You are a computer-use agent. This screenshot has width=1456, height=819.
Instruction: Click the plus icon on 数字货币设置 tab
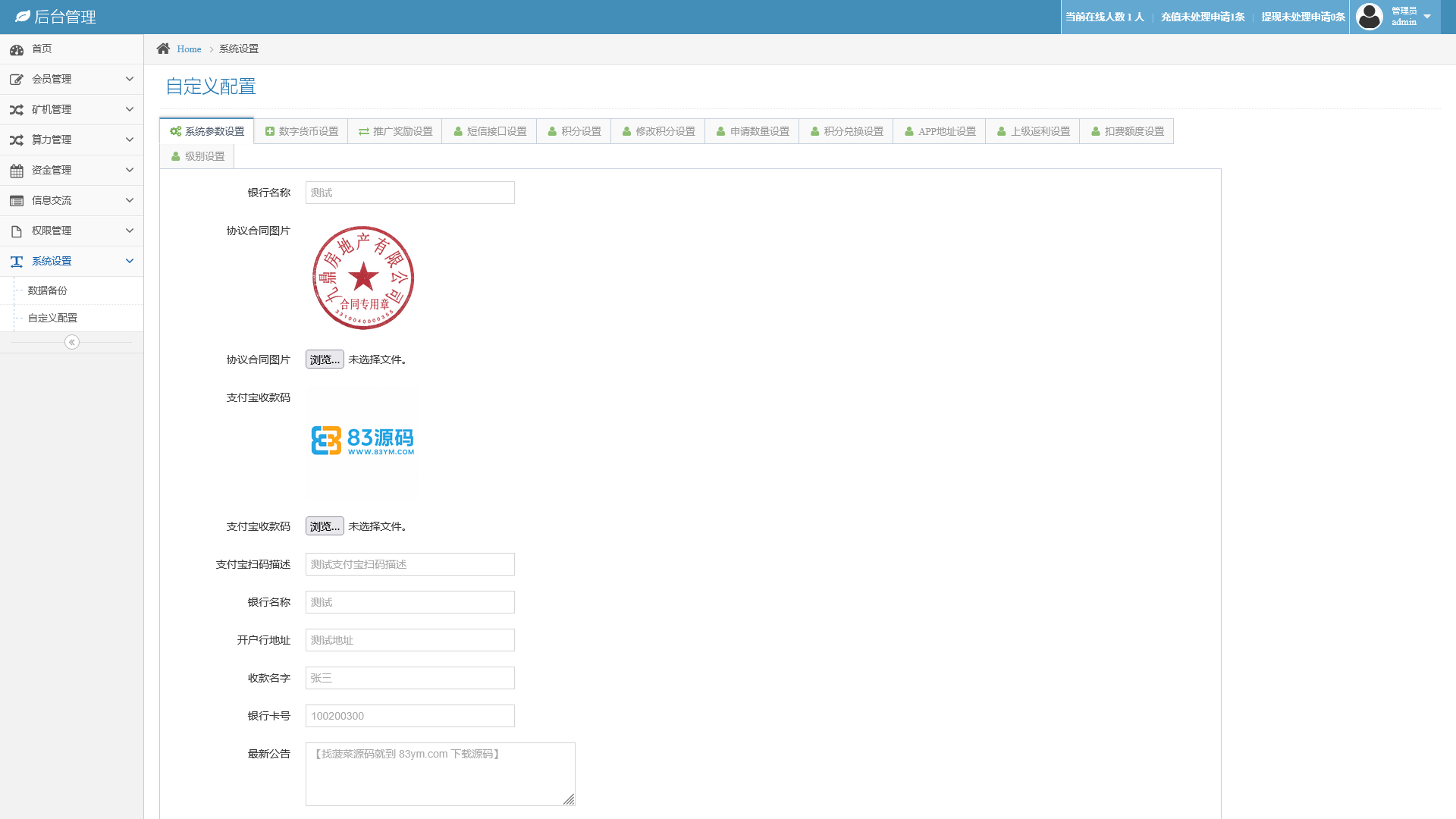[270, 131]
